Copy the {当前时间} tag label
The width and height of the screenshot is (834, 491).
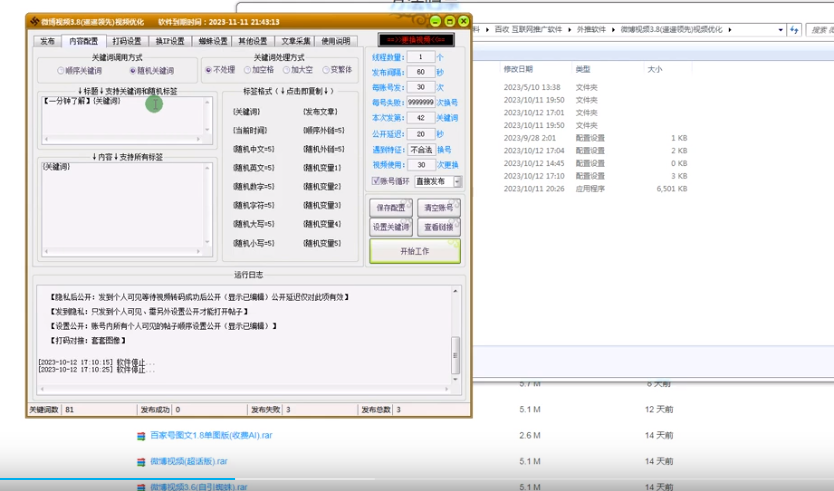[x=250, y=130]
